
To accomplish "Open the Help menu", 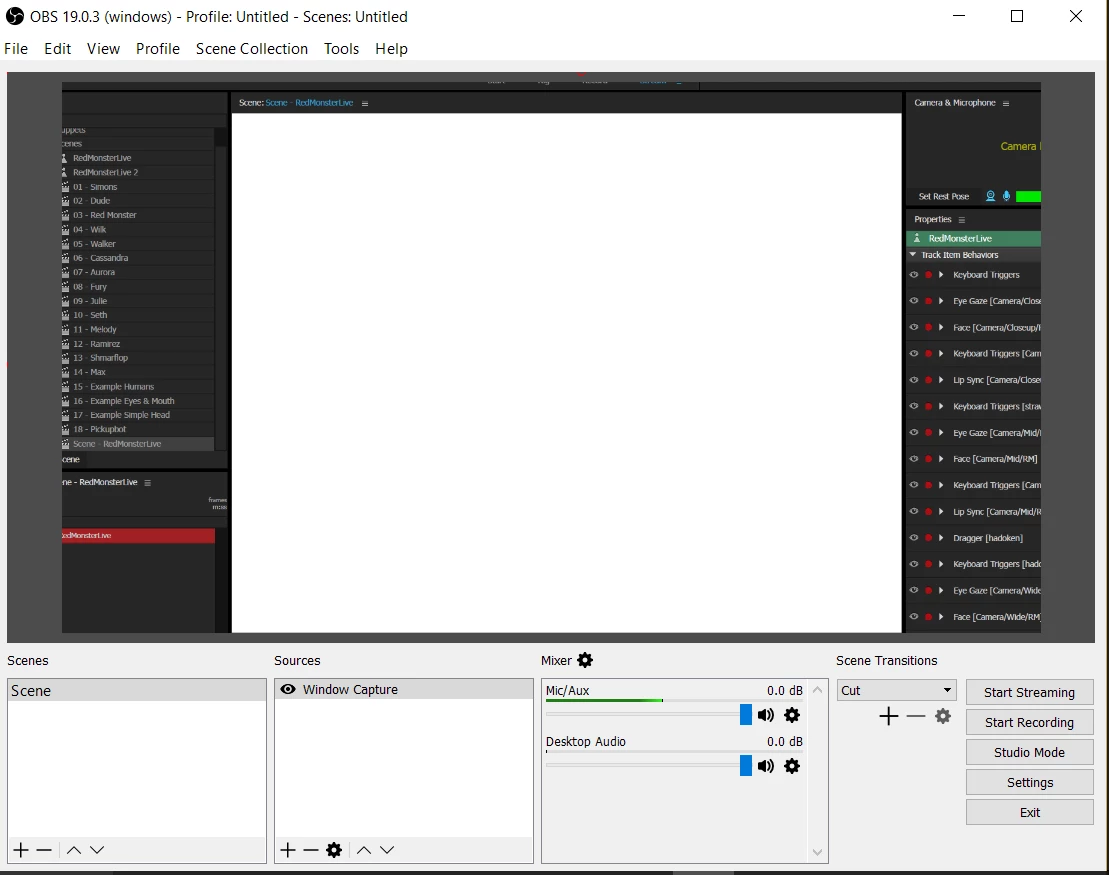I will 391,49.
